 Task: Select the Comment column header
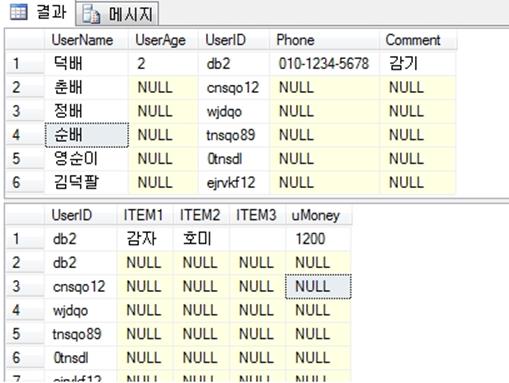(418, 40)
